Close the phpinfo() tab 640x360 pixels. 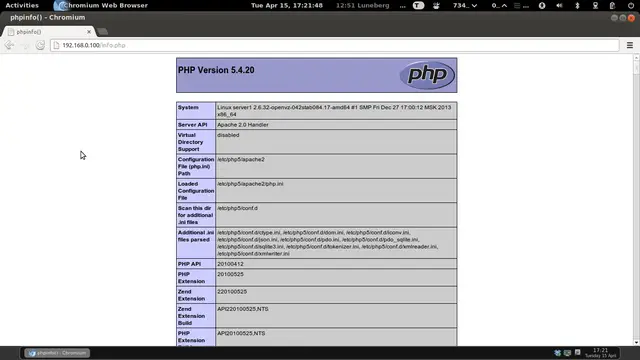pyautogui.click(x=89, y=31)
